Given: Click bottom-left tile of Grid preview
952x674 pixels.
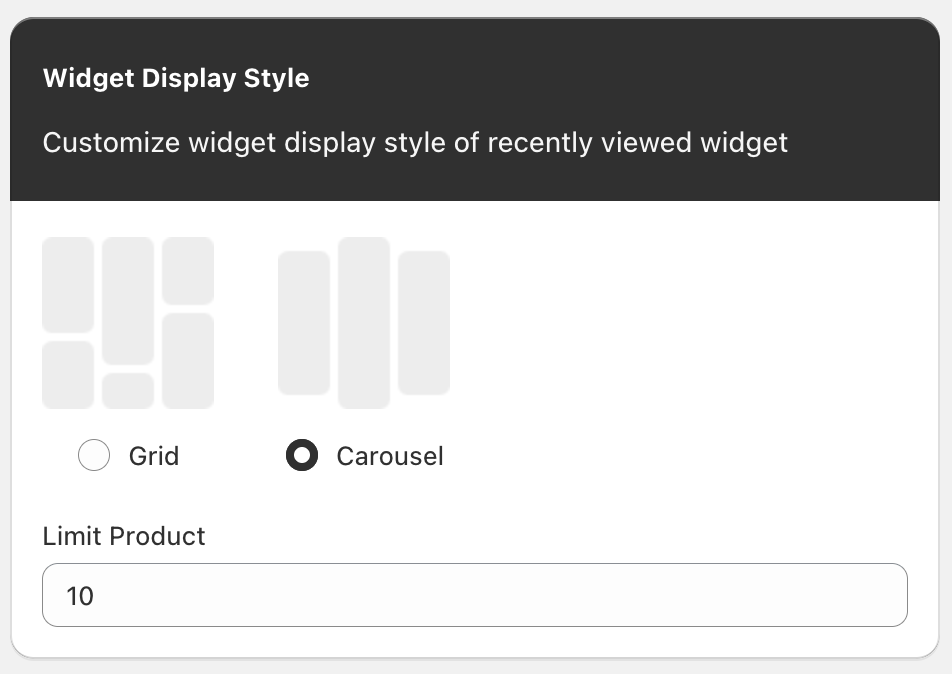Looking at the screenshot, I should [68, 375].
